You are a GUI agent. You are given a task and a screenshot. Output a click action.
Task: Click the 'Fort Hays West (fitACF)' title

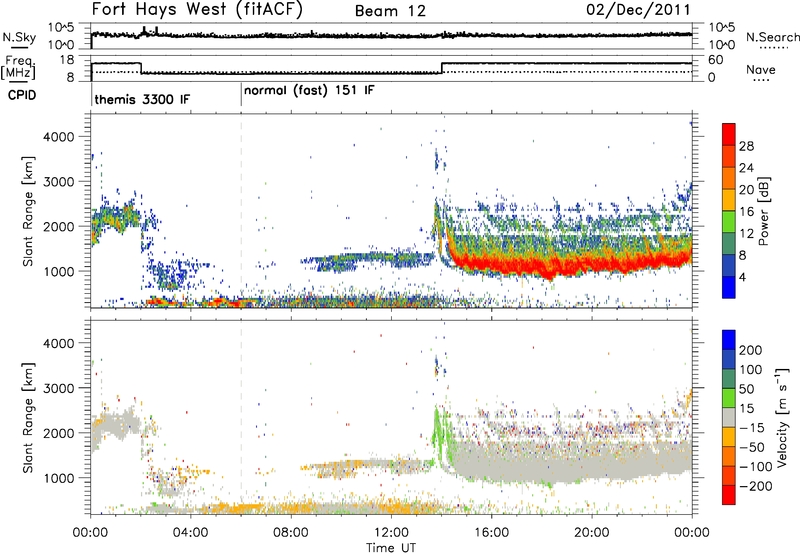pos(197,10)
